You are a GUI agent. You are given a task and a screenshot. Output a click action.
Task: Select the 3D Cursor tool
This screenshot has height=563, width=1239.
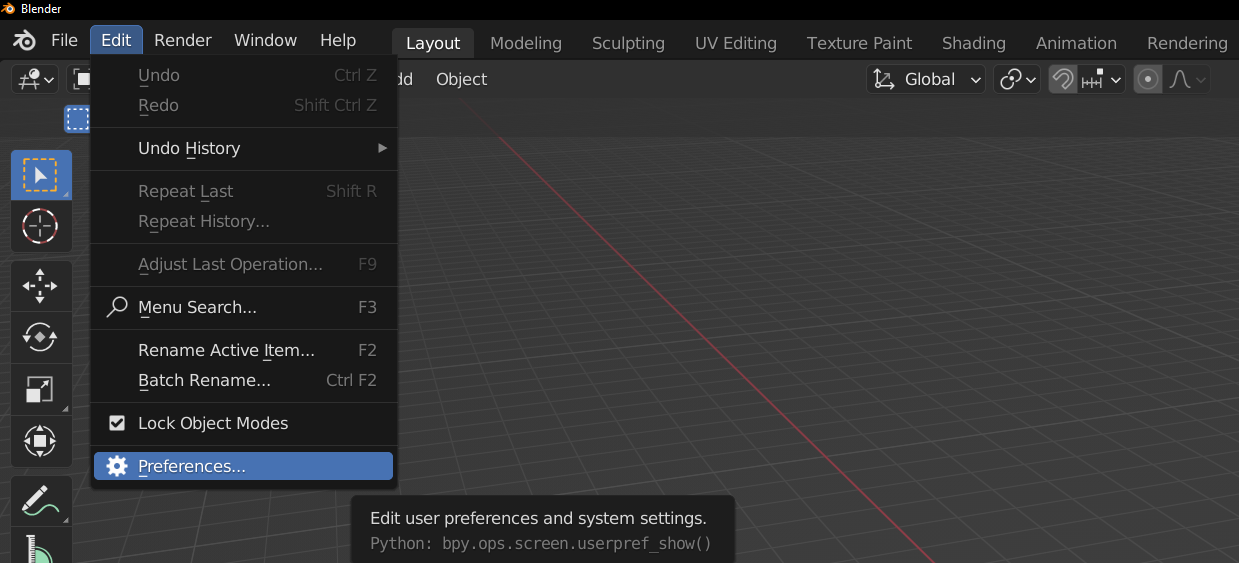(x=41, y=226)
